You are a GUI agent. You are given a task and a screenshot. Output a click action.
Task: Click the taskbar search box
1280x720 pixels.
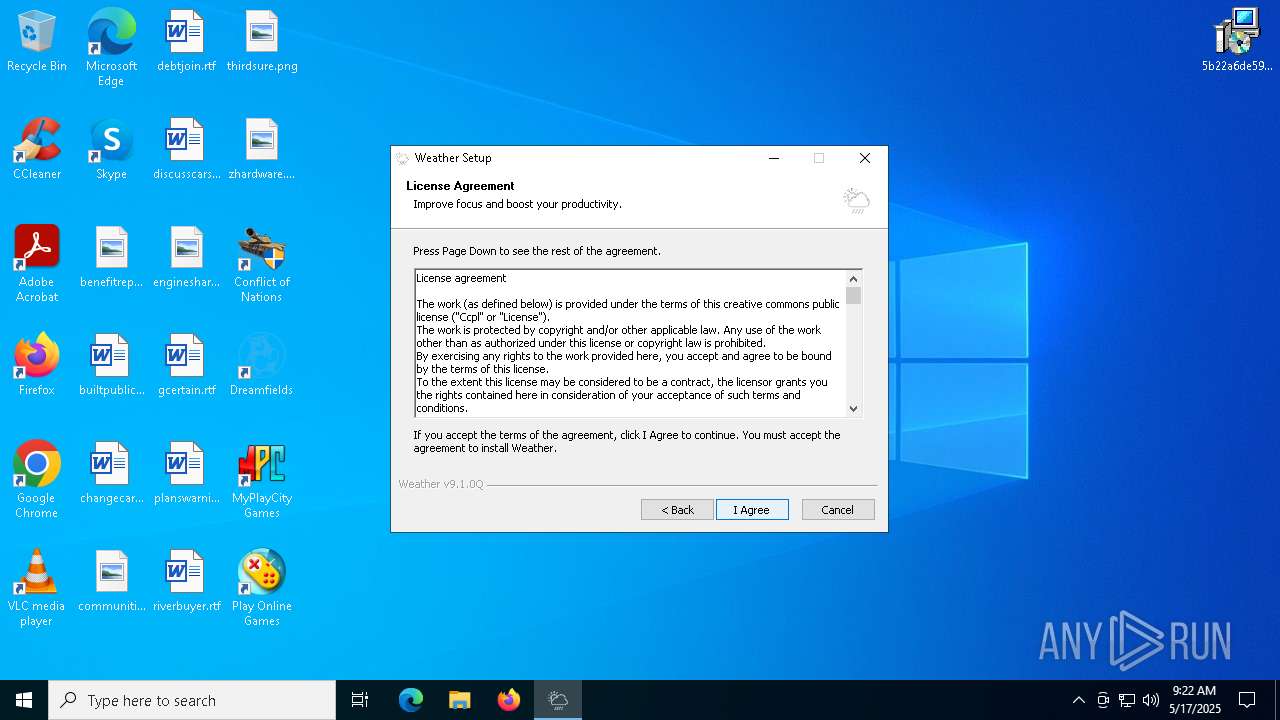click(192, 700)
